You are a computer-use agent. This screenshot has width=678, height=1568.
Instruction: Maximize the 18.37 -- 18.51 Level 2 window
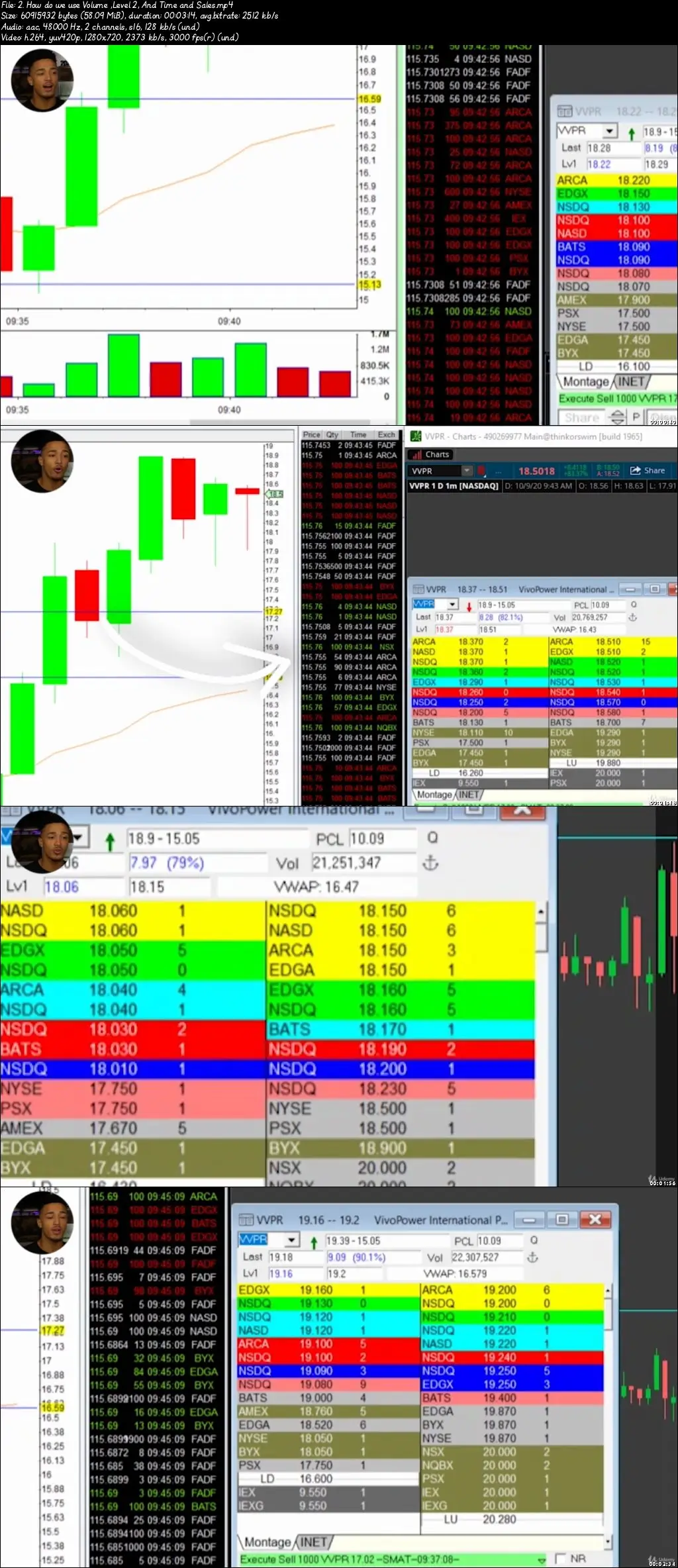[654, 589]
